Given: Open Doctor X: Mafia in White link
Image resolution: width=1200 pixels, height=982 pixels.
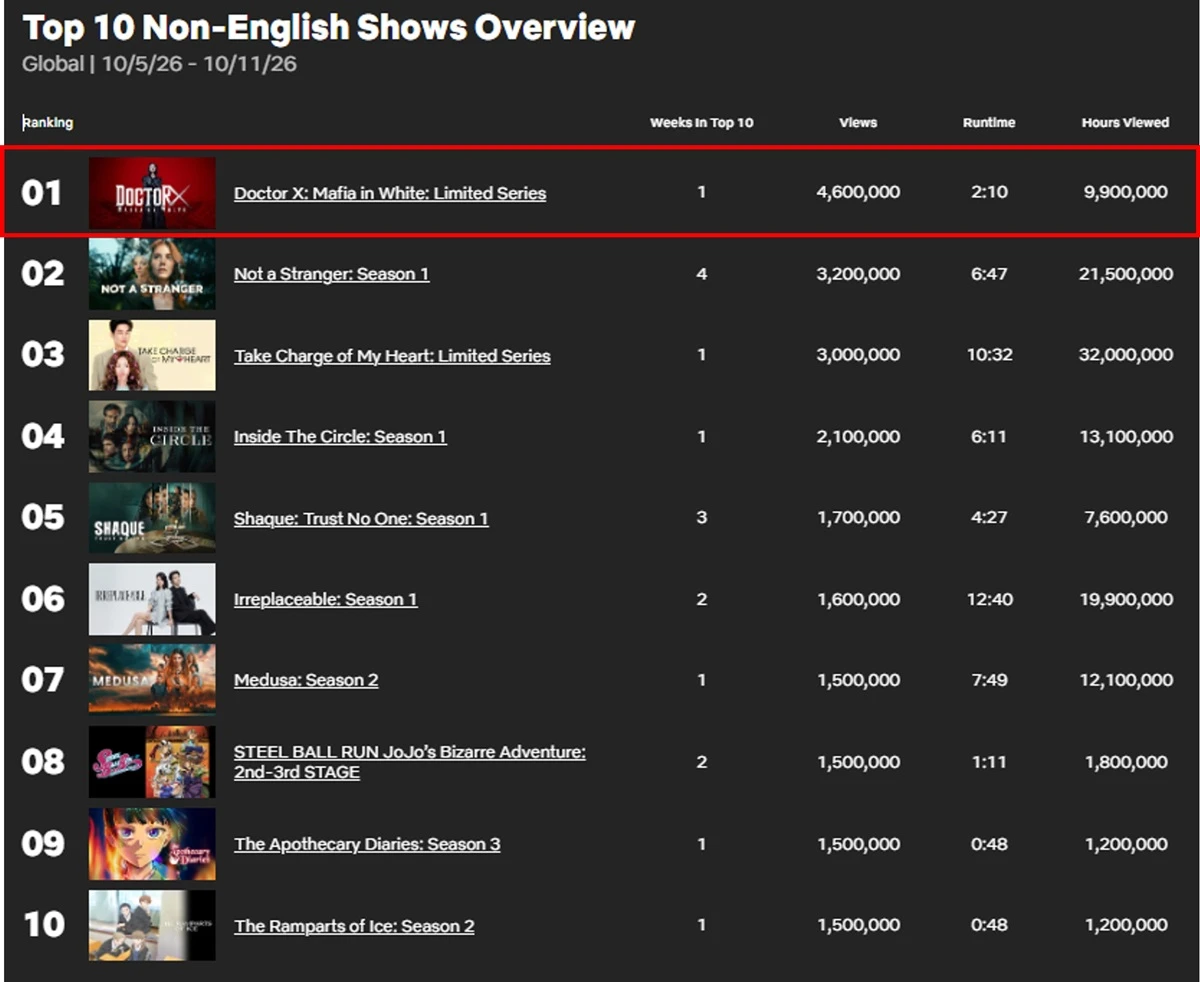Looking at the screenshot, I should point(390,193).
